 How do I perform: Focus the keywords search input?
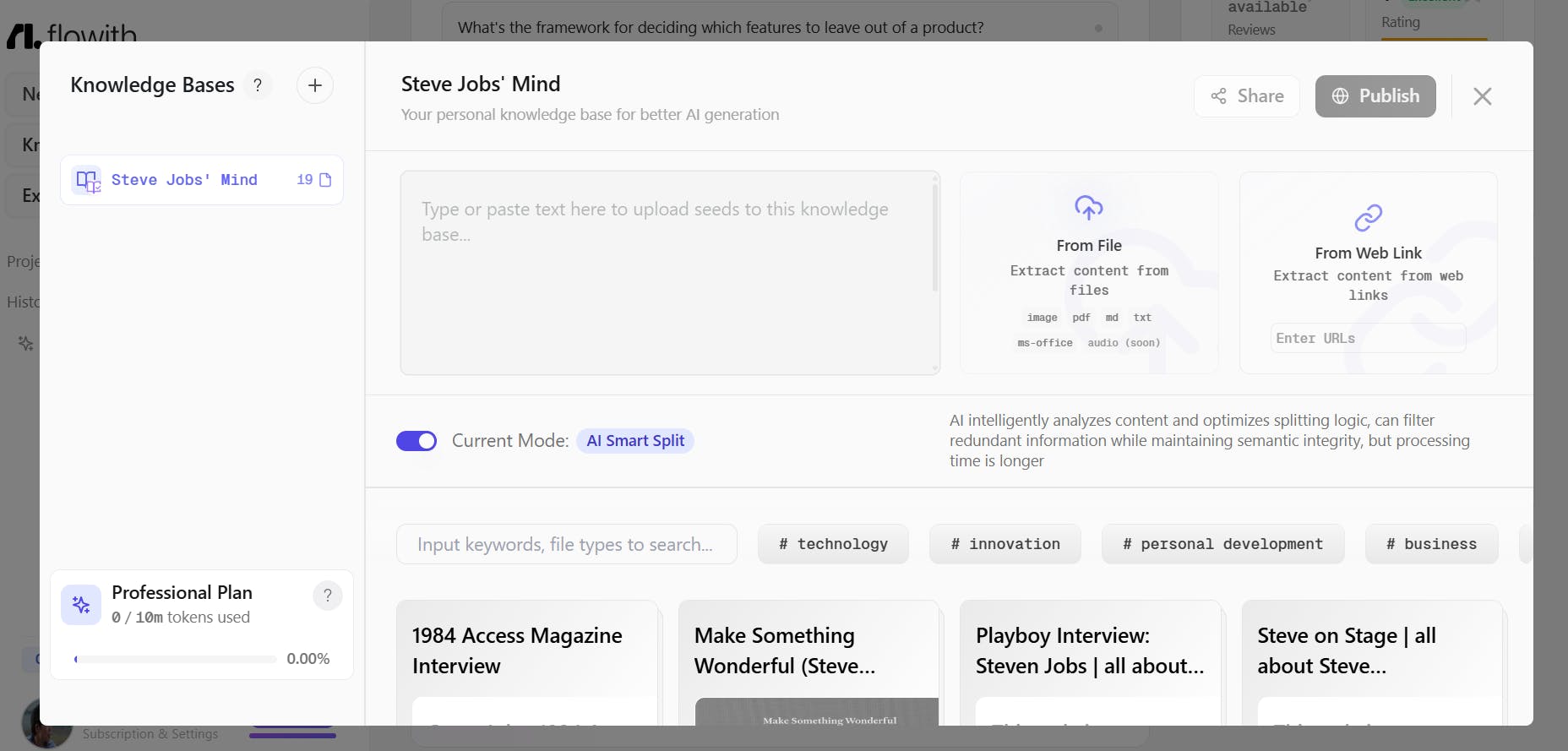567,544
